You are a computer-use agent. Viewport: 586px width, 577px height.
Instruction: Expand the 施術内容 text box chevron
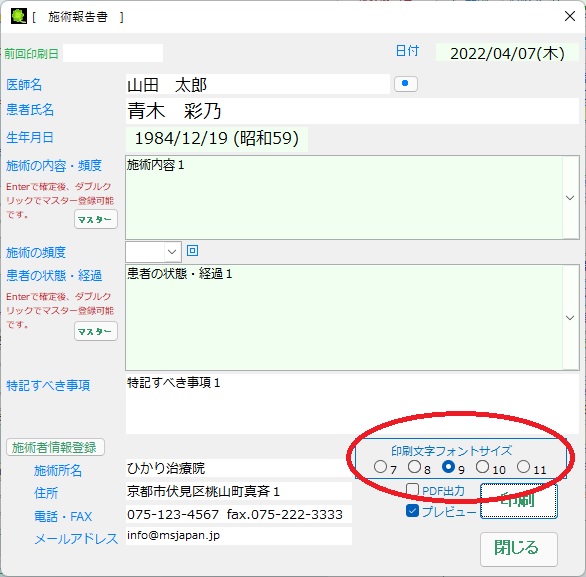570,198
